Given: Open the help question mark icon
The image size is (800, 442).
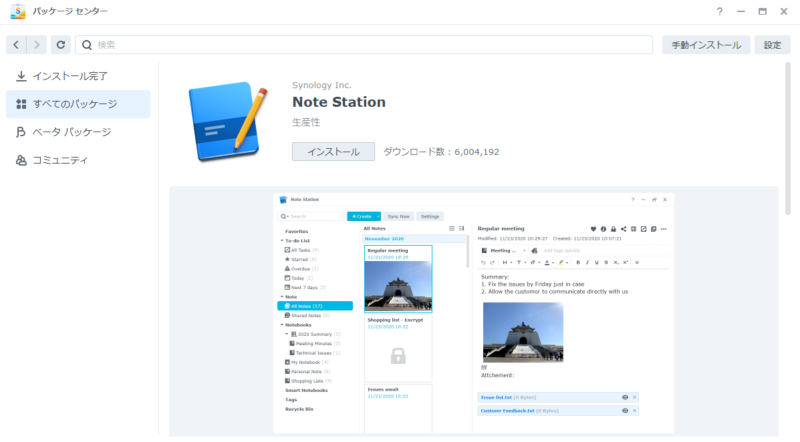Looking at the screenshot, I should click(719, 11).
